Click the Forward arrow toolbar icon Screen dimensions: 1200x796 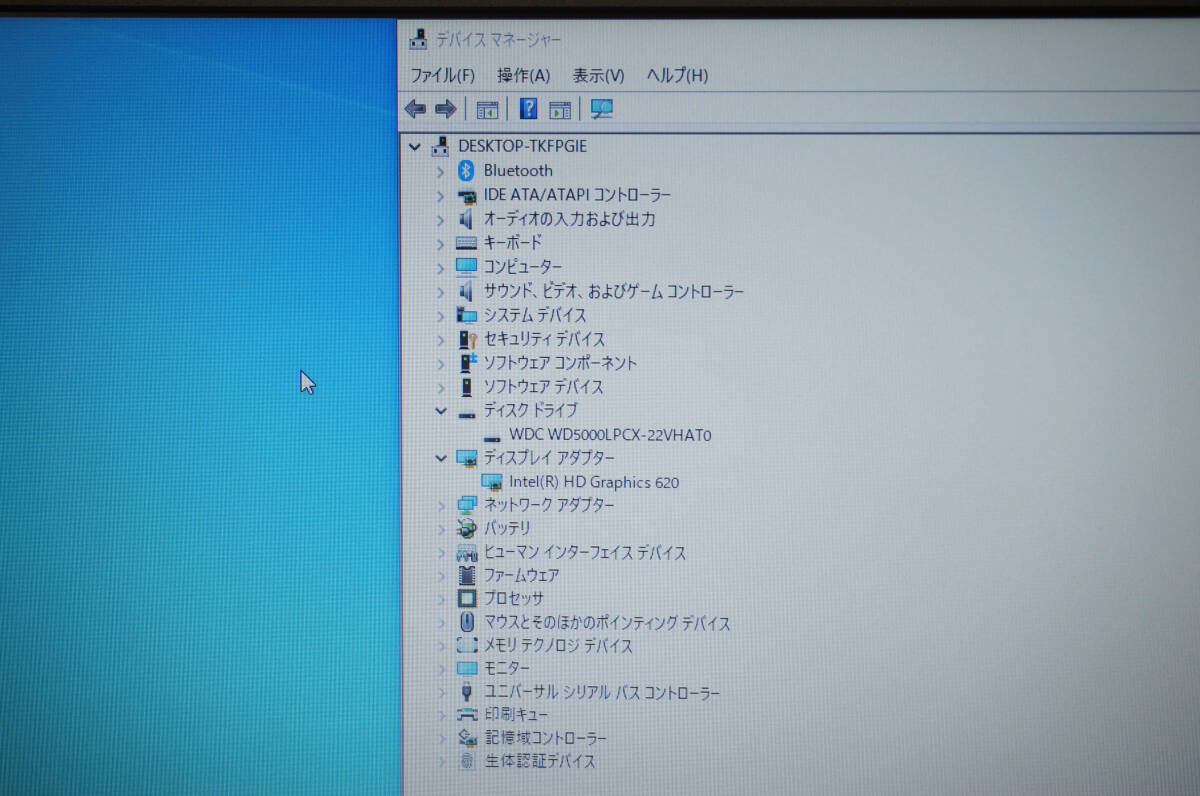tap(446, 109)
